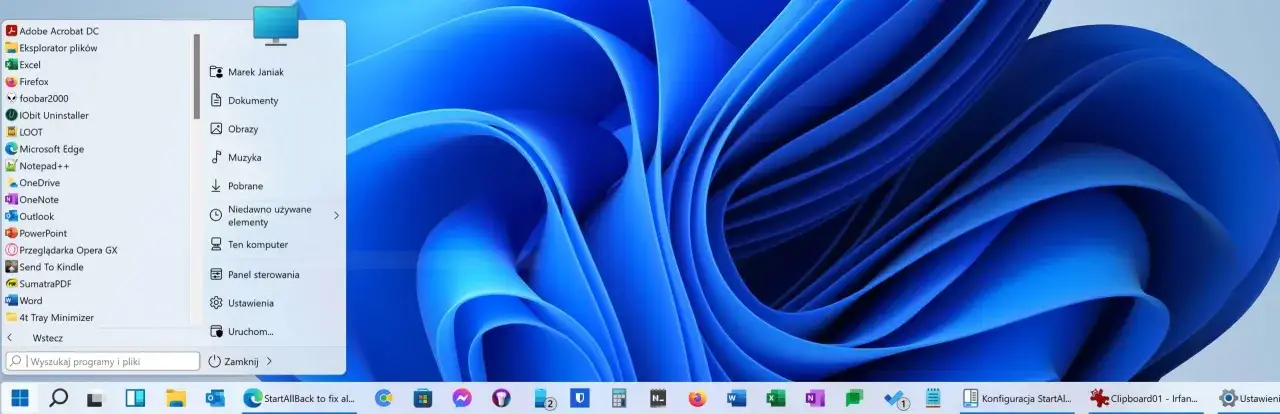Open Eksplorator plików in the Start menu list
Image resolution: width=1280 pixels, height=414 pixels.
coord(52,48)
